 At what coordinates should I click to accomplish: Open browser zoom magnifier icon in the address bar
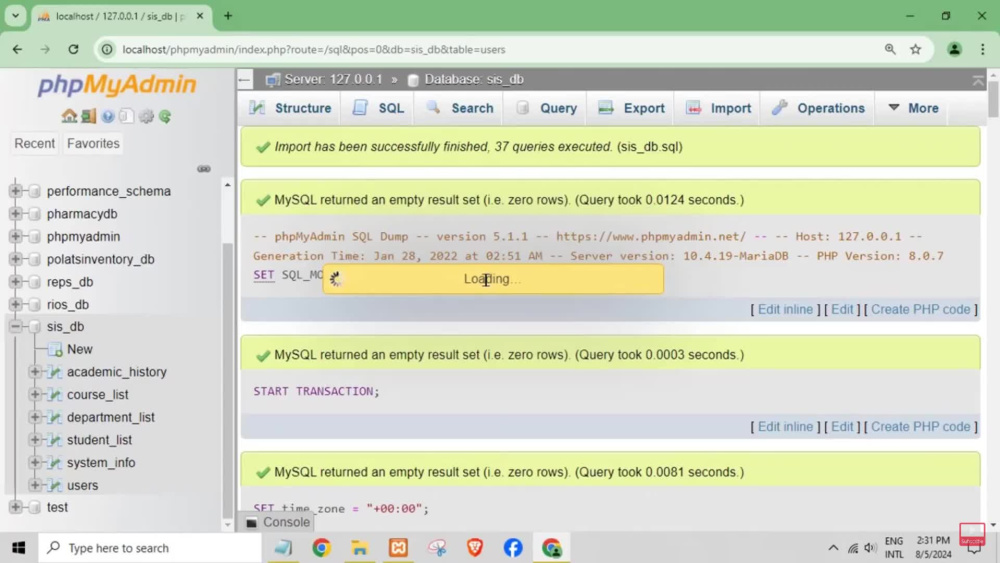pos(890,49)
